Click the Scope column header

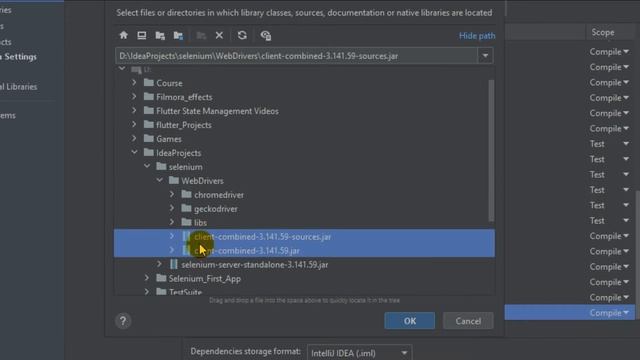(x=602, y=32)
